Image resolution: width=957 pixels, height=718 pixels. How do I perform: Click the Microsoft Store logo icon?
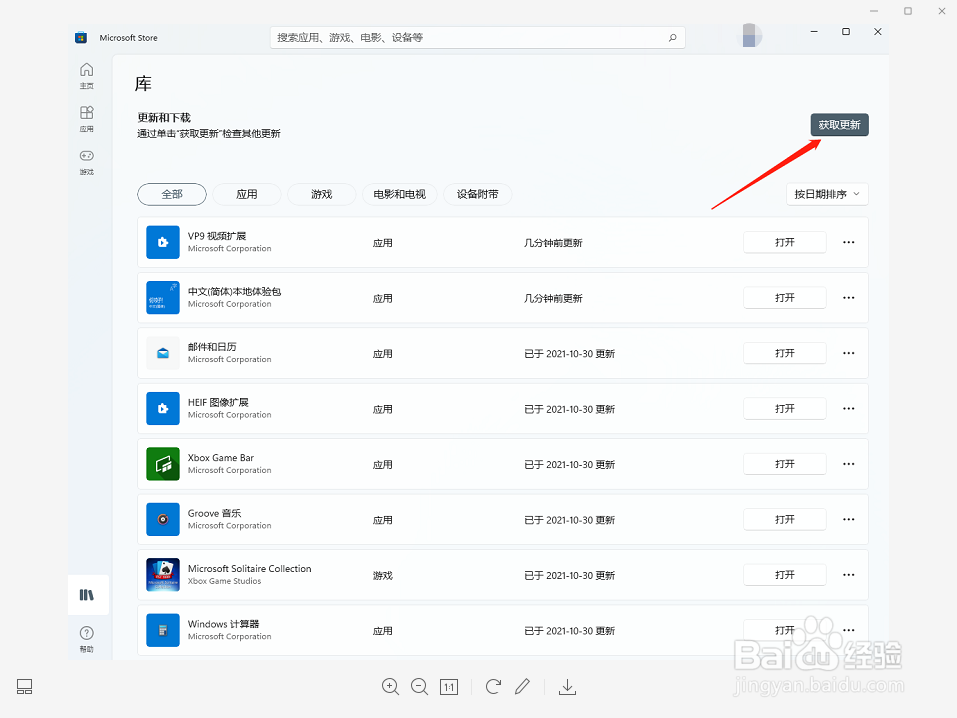click(81, 38)
